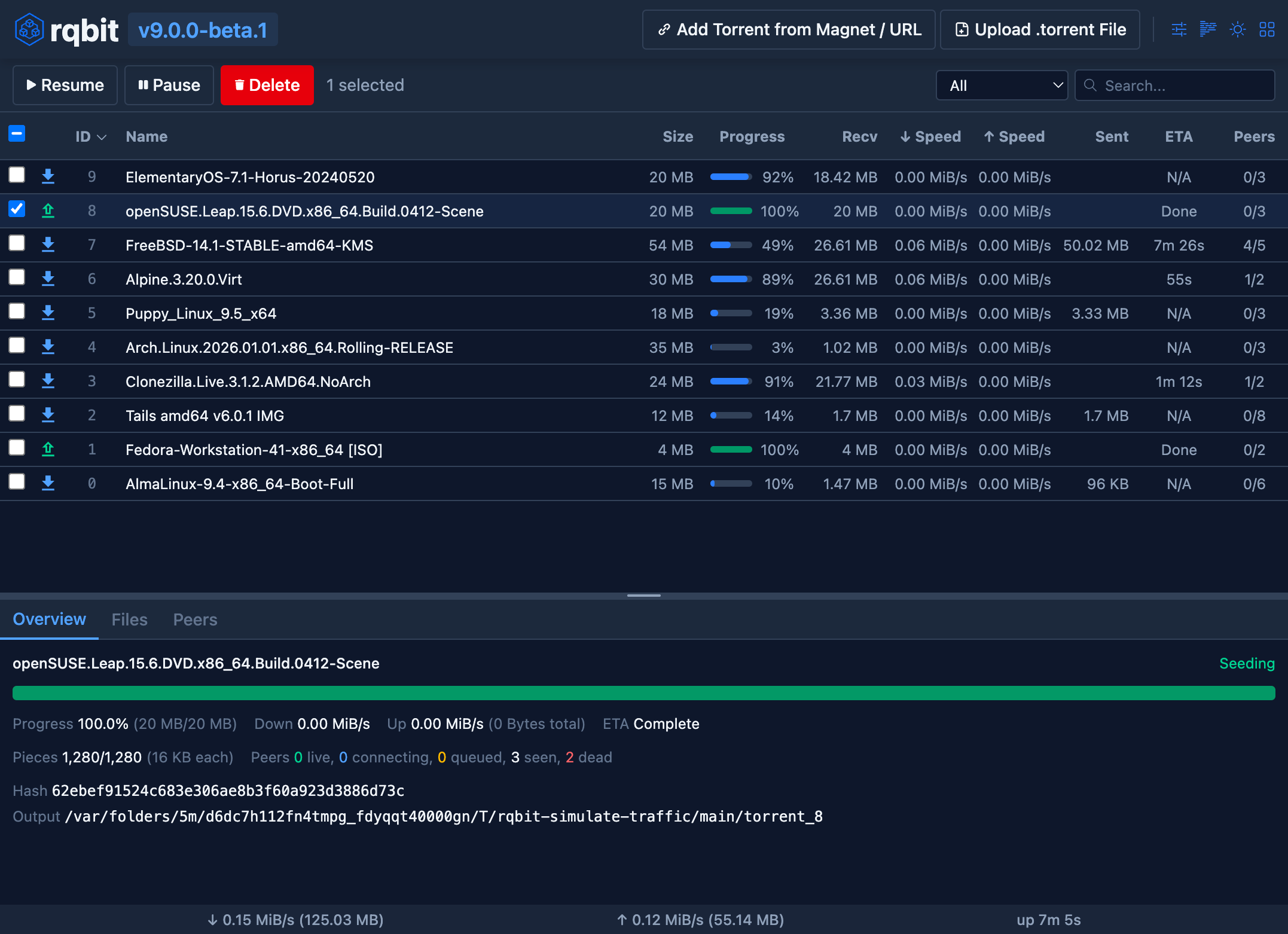Viewport: 1288px width, 934px height.
Task: Click the green seeding progress bar in Overview
Action: tap(644, 693)
